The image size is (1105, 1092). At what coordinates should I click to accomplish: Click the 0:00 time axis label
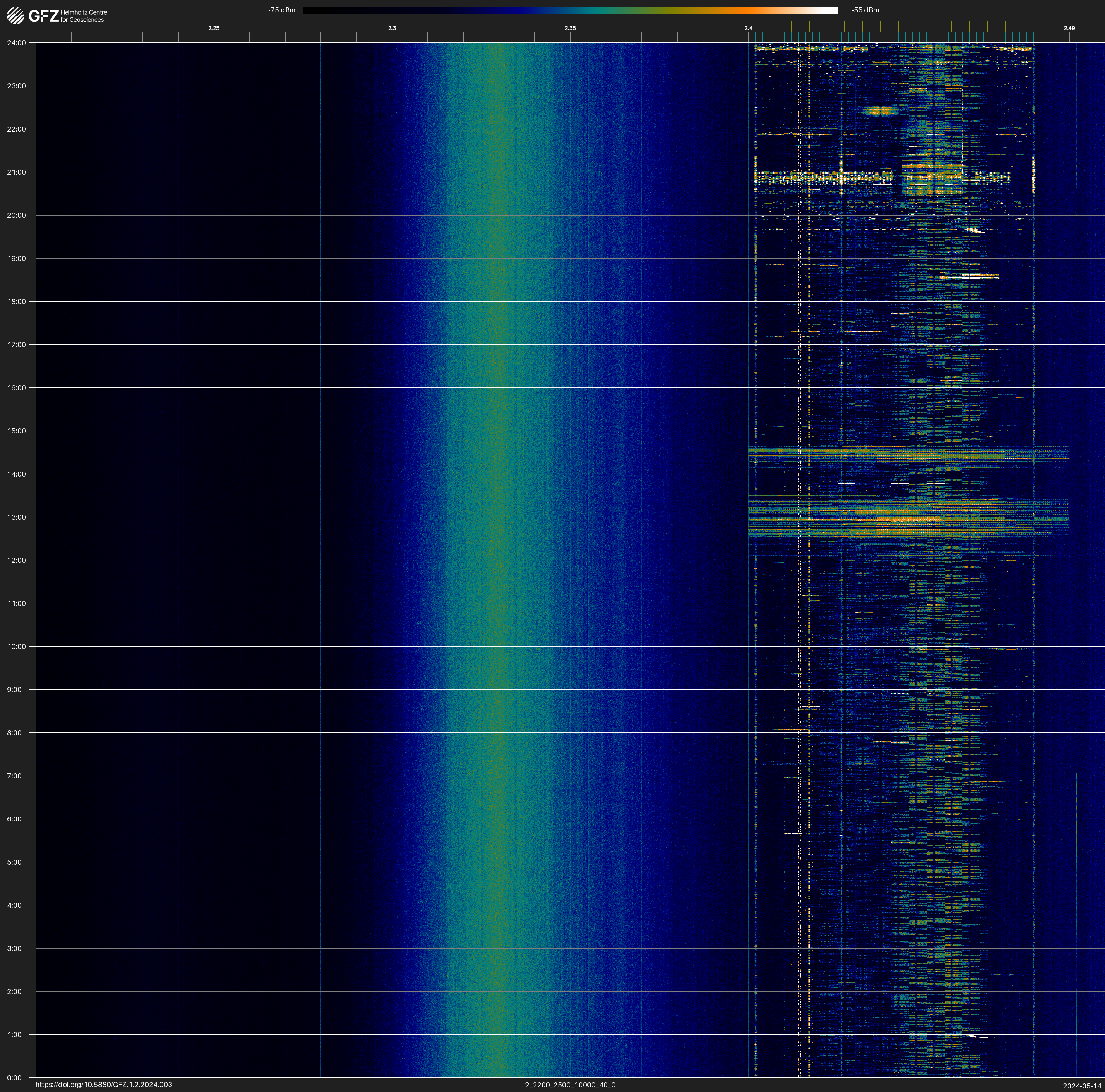[15, 1078]
